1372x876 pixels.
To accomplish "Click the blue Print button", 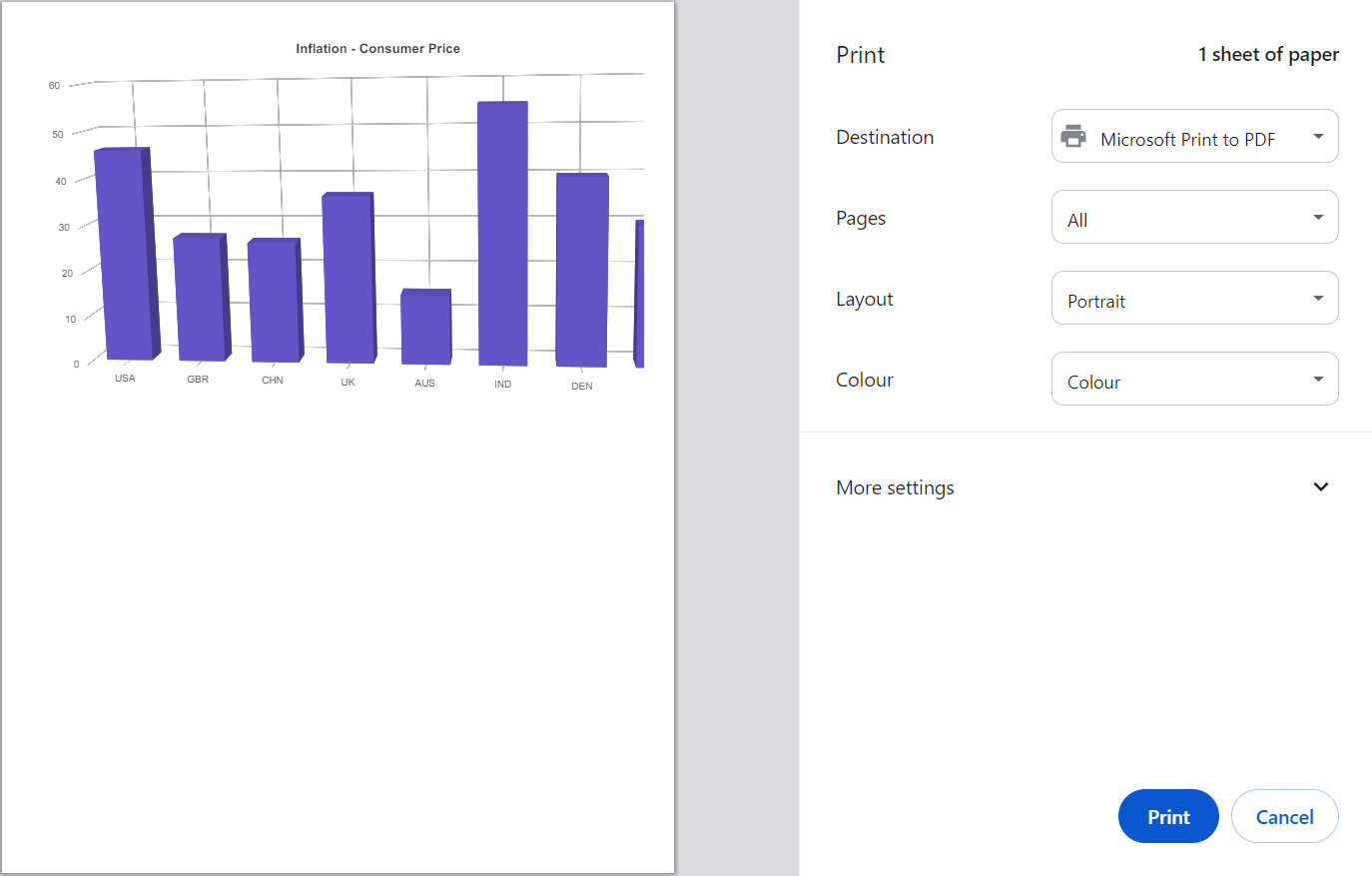I will coord(1168,816).
